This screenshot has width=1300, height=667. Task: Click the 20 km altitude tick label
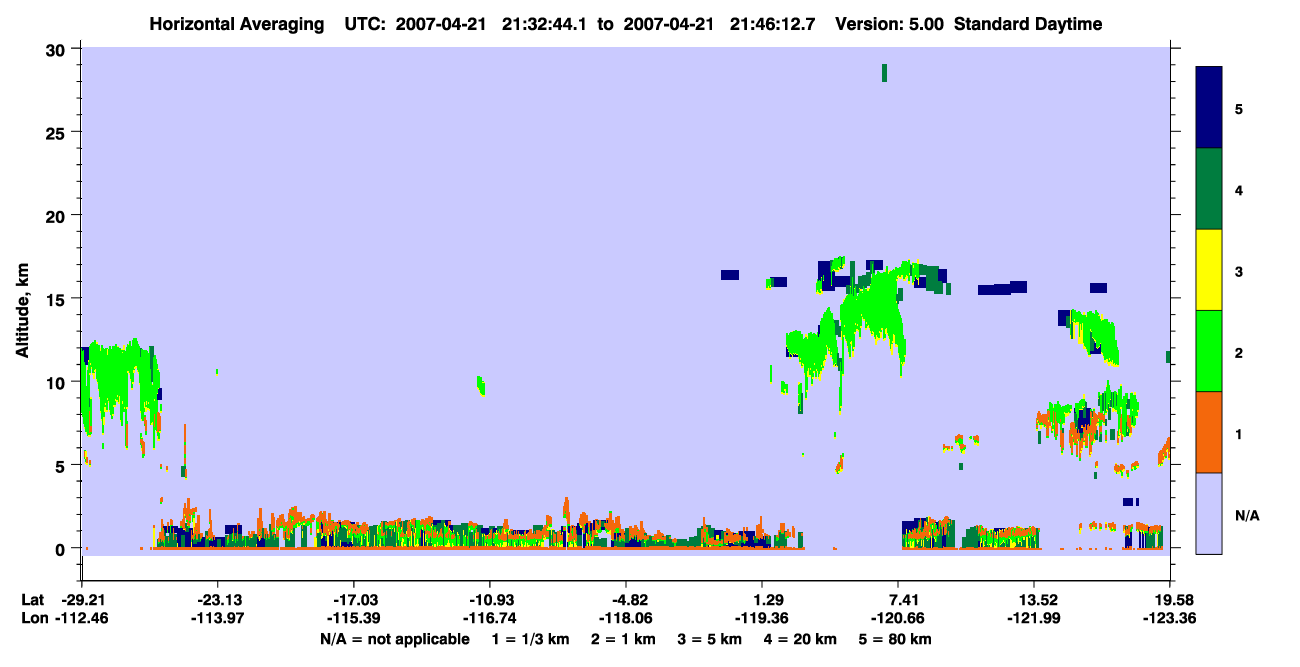coord(58,215)
